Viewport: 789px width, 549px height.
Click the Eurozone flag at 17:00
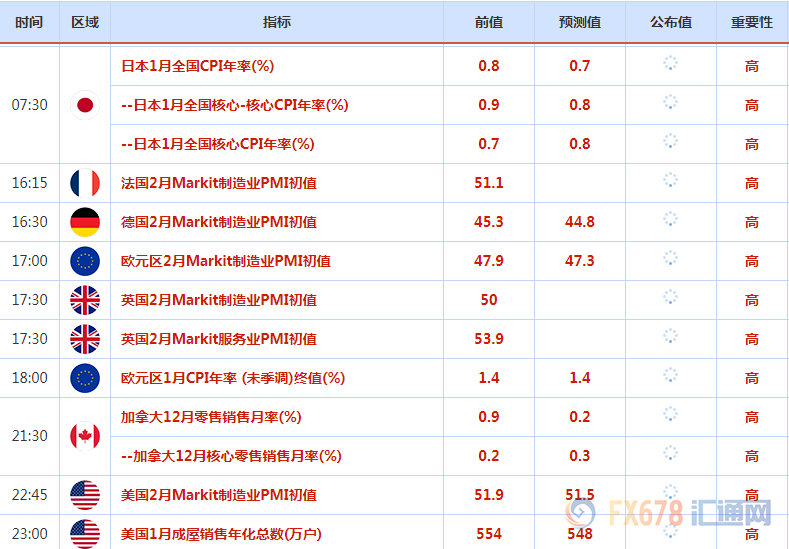(x=85, y=261)
